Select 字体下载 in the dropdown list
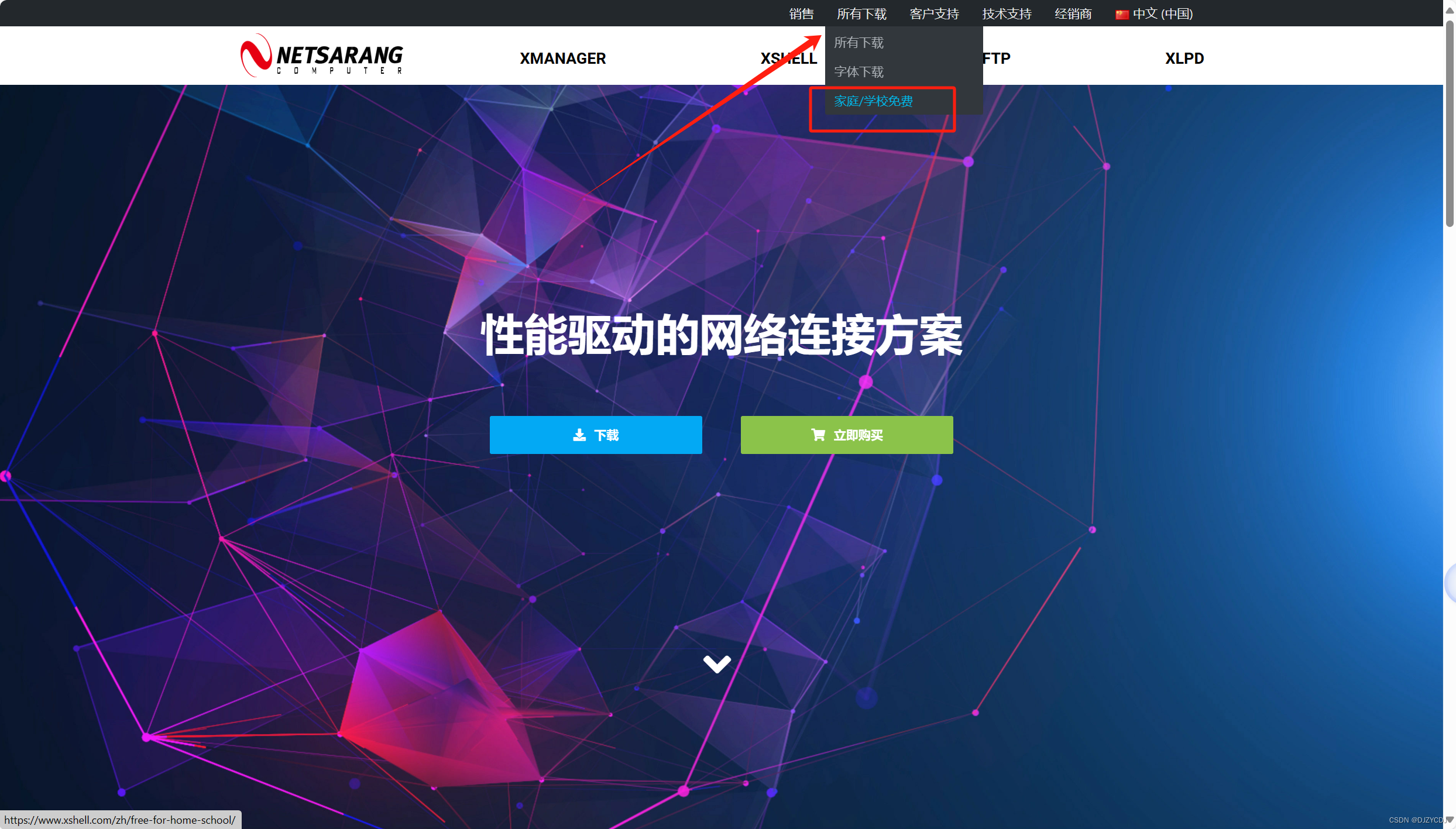Viewport: 1456px width, 829px height. [x=859, y=72]
